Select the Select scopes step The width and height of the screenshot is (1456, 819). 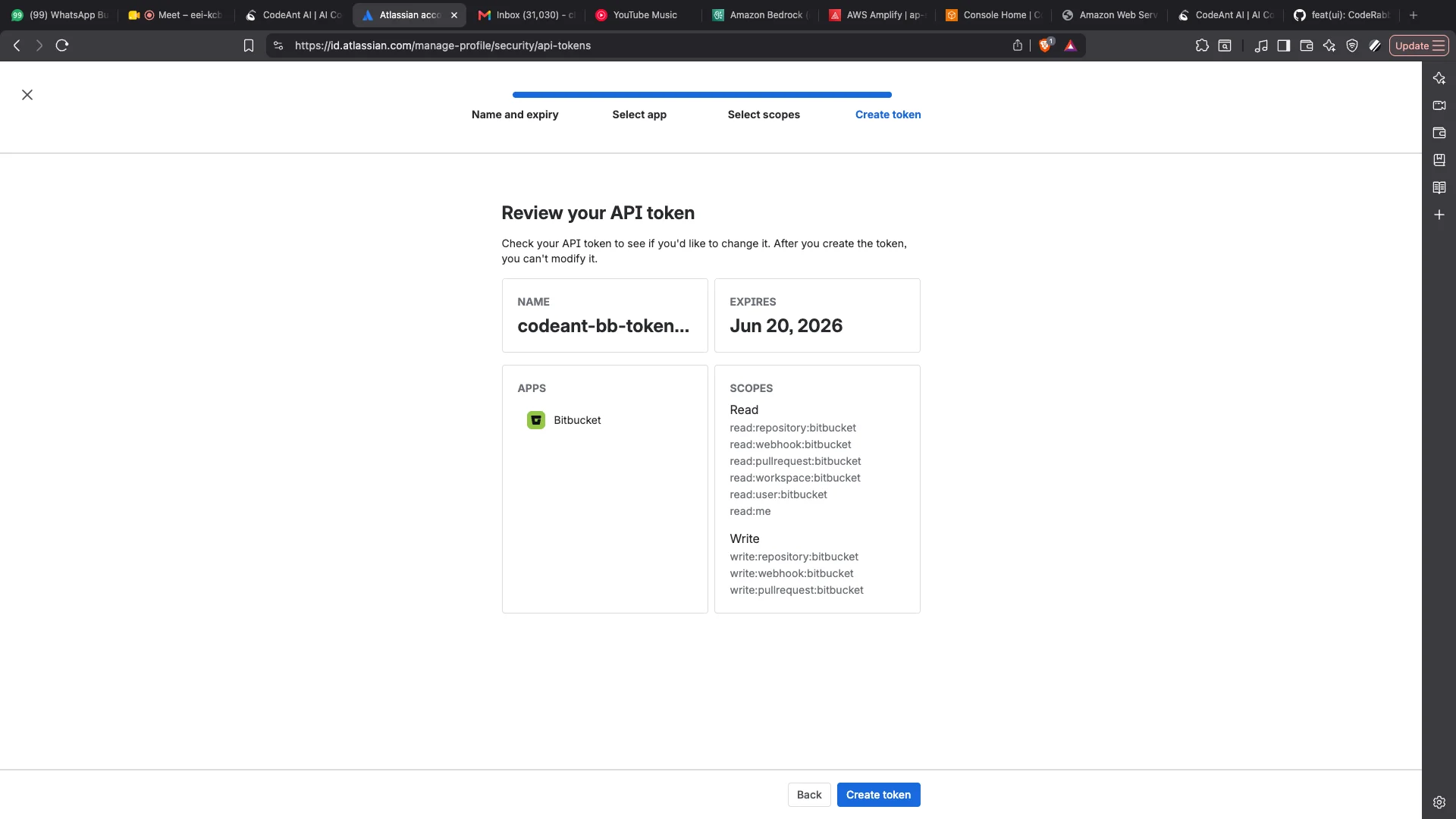[x=764, y=115]
